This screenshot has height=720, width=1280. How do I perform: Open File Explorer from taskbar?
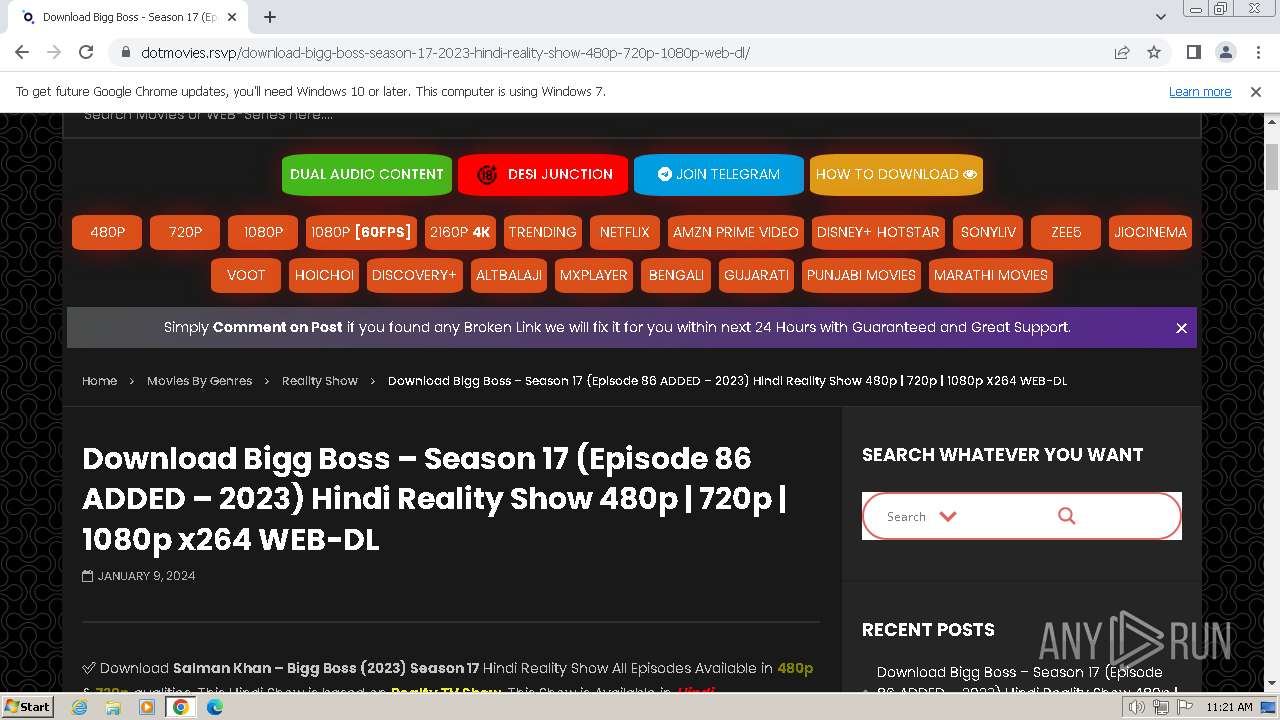click(113, 707)
